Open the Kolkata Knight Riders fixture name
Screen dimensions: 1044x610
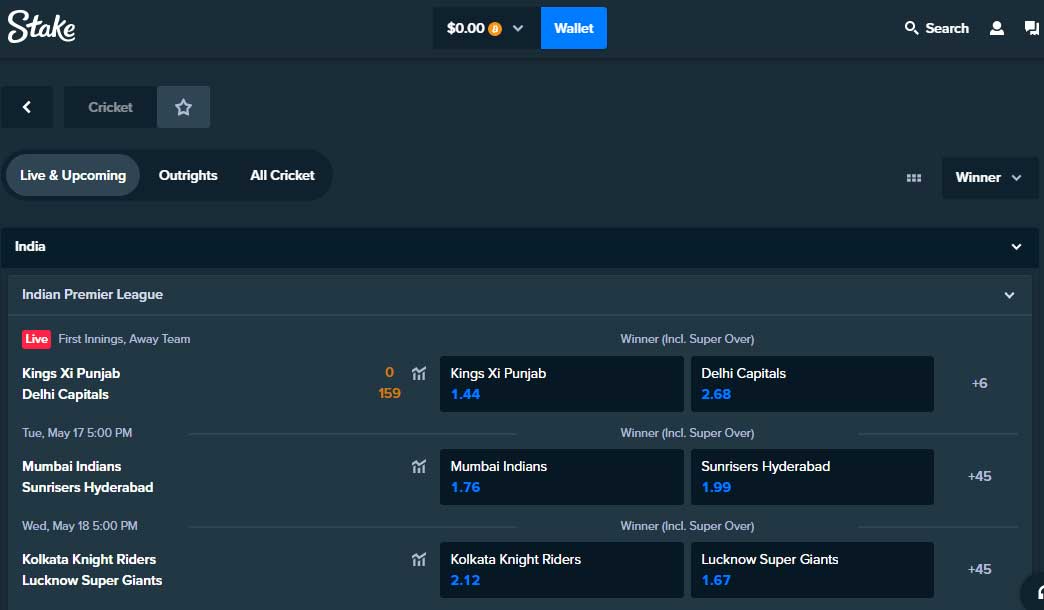tap(89, 559)
